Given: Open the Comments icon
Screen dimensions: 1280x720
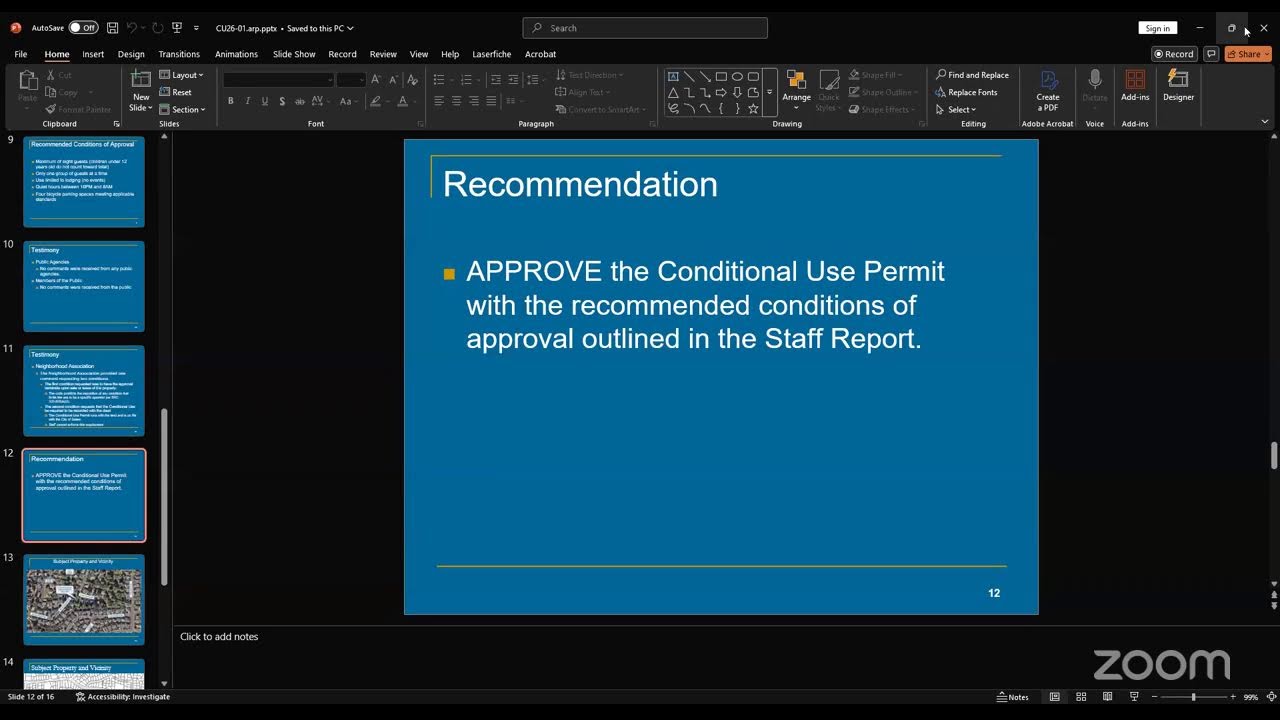Looking at the screenshot, I should click(x=1211, y=54).
